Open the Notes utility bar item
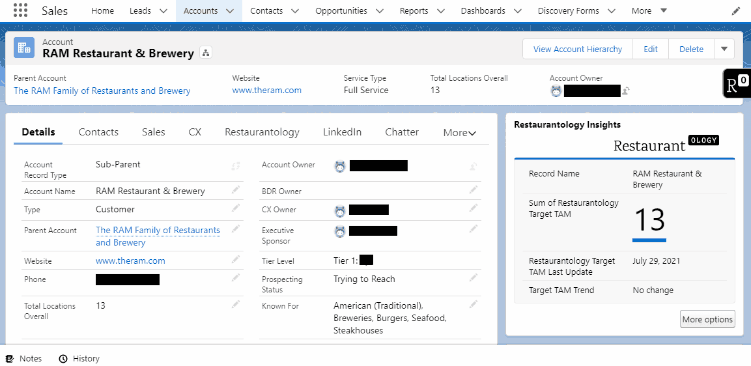The height and width of the screenshot is (366, 751). point(23,358)
